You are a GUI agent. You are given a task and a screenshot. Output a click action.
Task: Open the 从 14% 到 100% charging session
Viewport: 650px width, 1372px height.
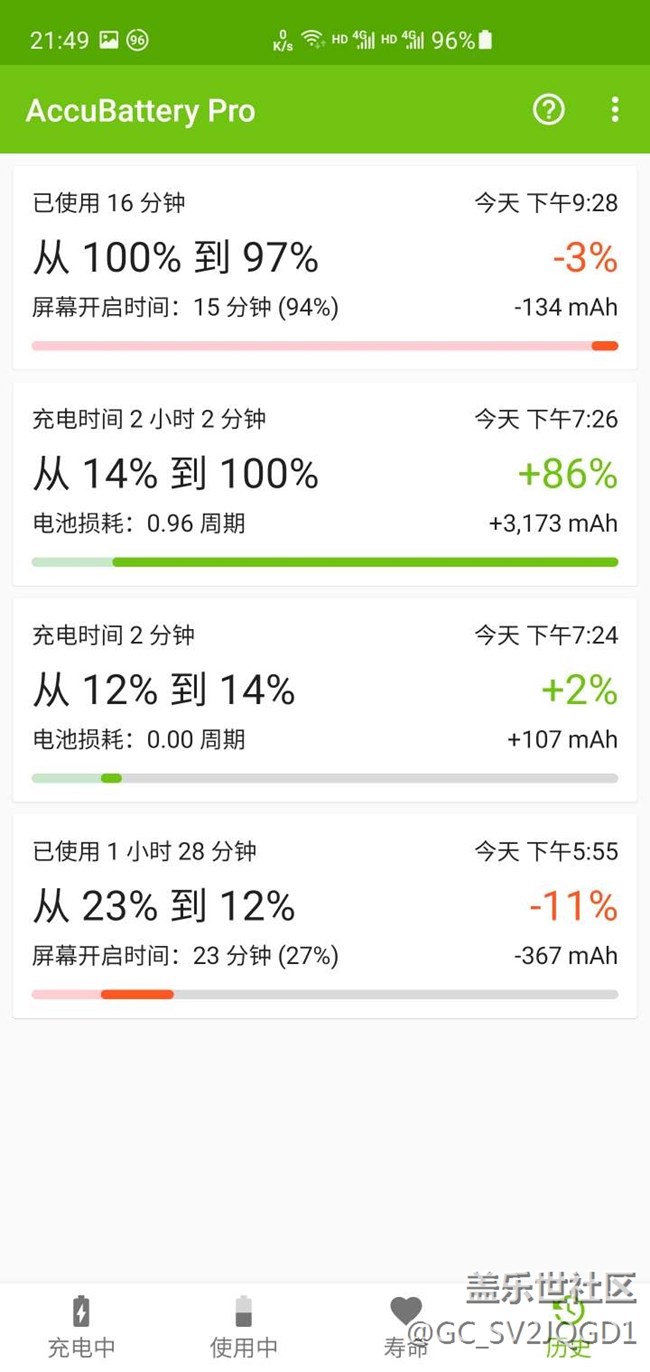tap(325, 475)
